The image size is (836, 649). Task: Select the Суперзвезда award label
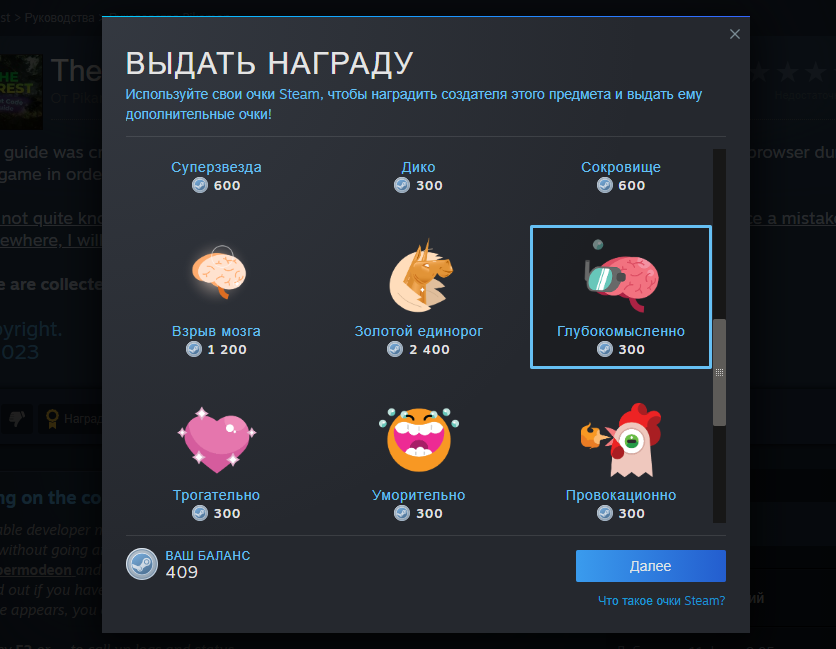[x=216, y=167]
